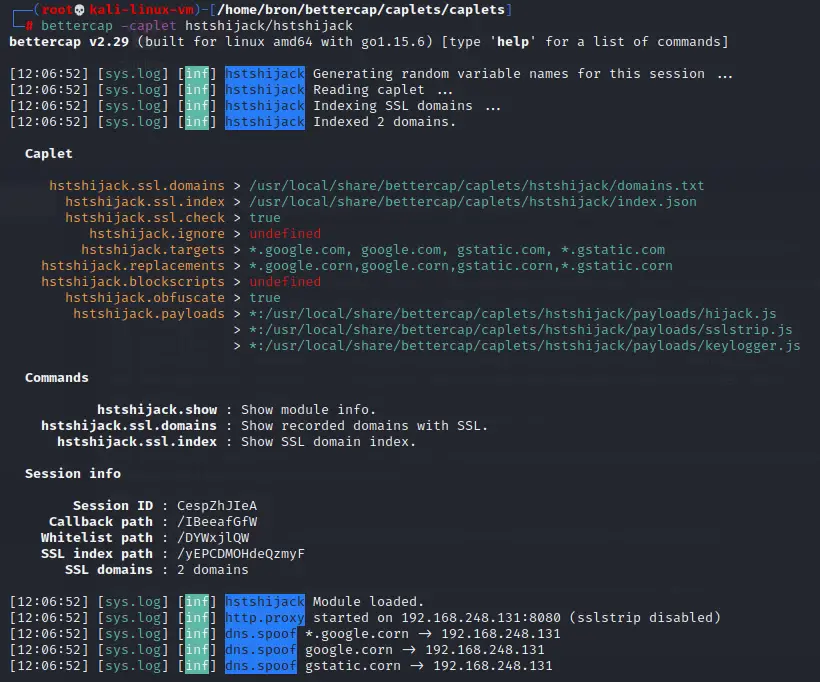Click 'Indexed 2 domains.' log message
Image resolution: width=820 pixels, height=682 pixels.
[384, 122]
